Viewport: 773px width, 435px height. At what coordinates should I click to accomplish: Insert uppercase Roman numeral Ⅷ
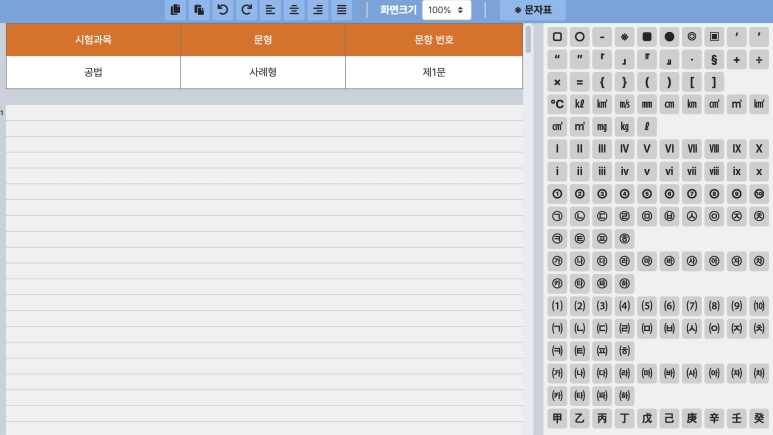point(714,149)
